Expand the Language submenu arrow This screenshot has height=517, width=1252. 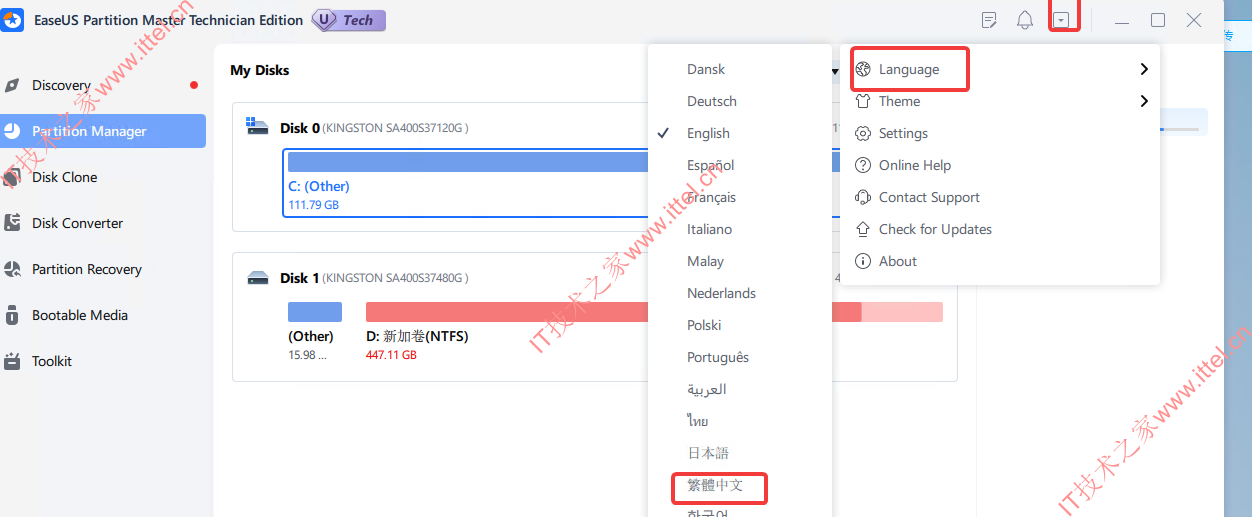(x=1144, y=69)
